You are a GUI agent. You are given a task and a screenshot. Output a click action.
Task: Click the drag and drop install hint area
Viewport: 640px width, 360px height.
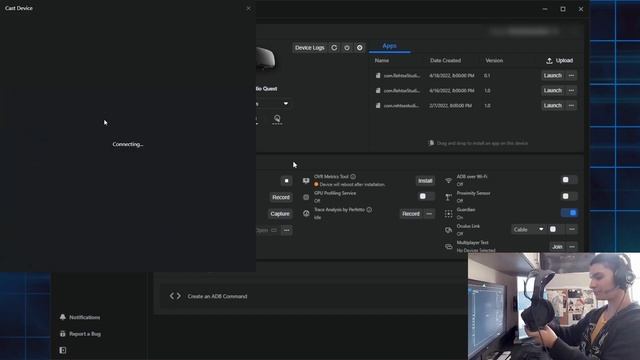(478, 143)
